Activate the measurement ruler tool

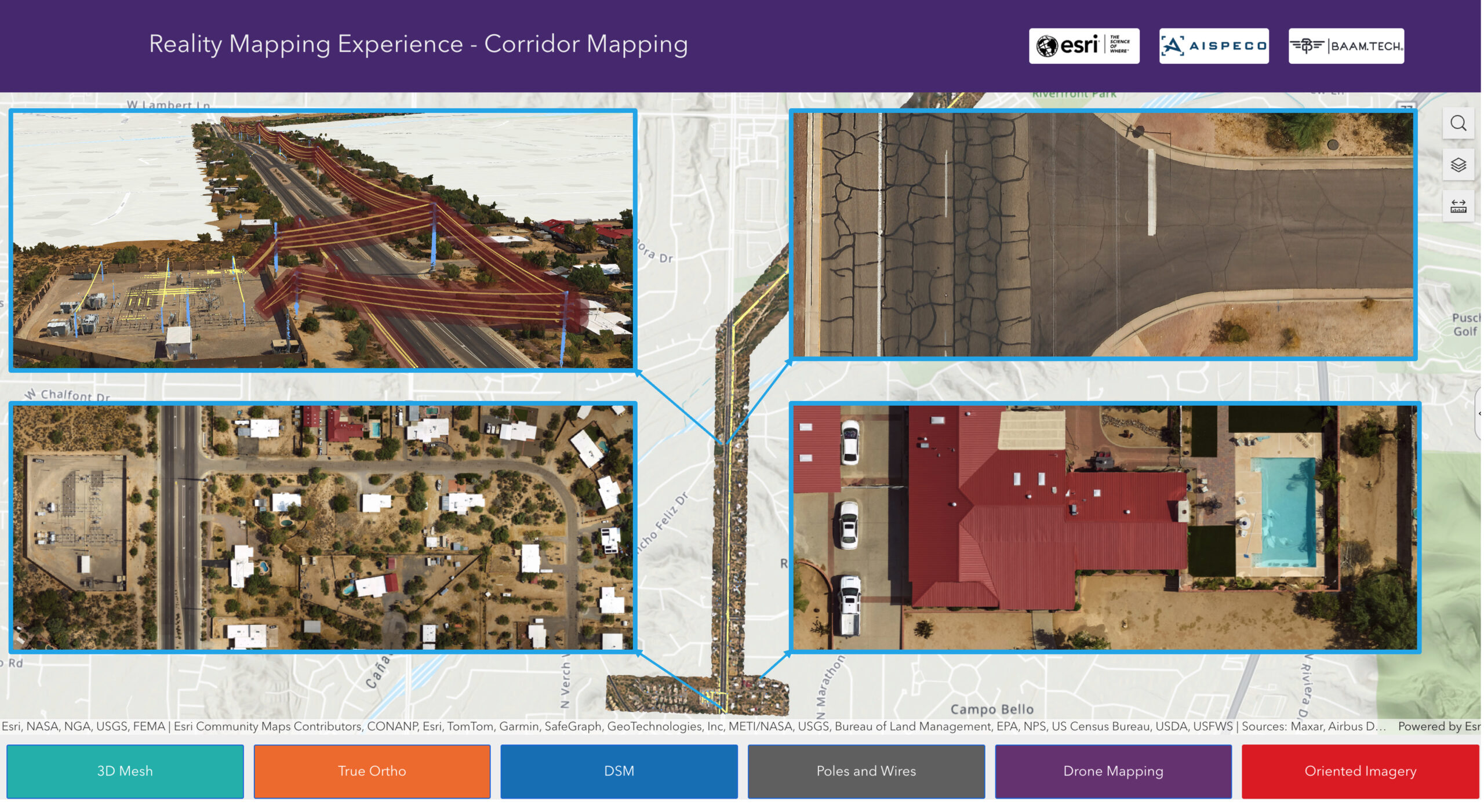point(1458,206)
